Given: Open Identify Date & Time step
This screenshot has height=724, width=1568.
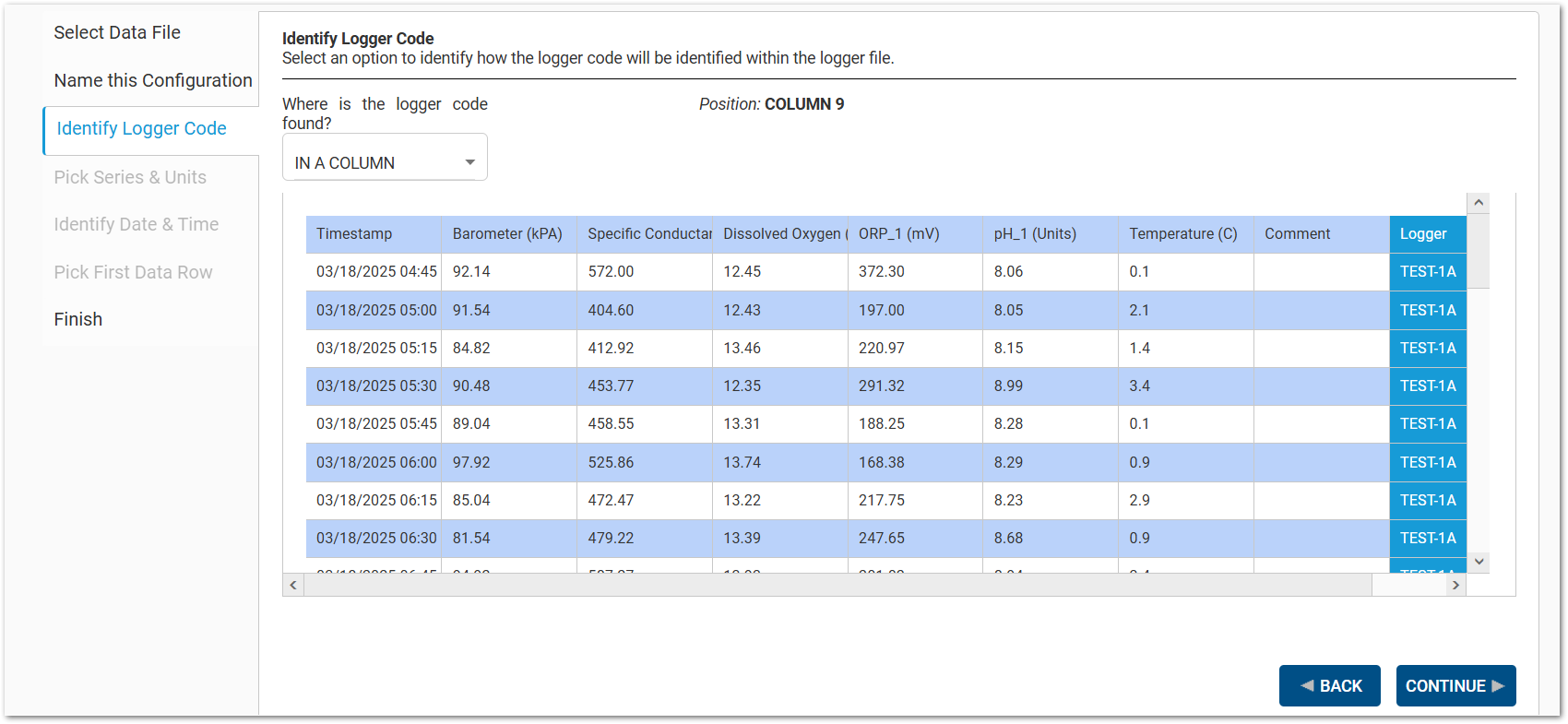Looking at the screenshot, I should 137,224.
